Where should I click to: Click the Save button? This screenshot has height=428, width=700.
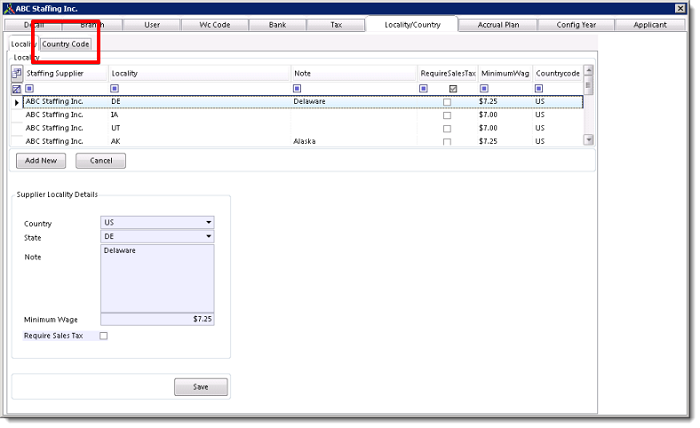tap(201, 387)
